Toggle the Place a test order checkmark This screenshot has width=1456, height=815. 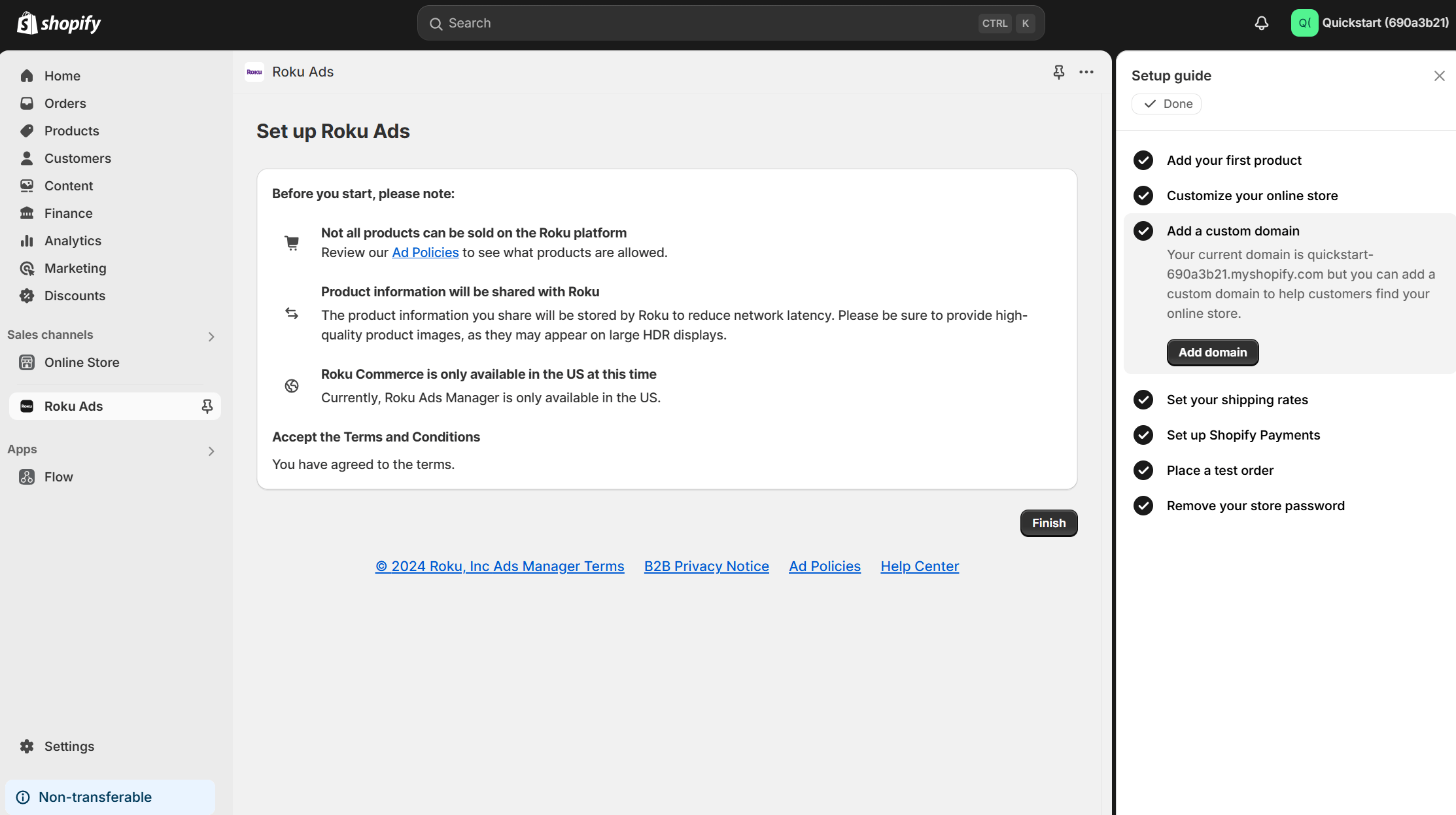1143,470
